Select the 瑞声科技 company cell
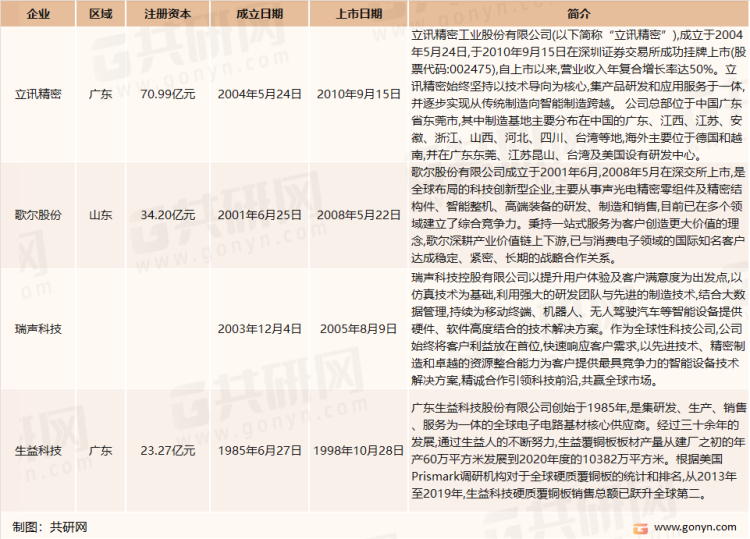 [38, 329]
